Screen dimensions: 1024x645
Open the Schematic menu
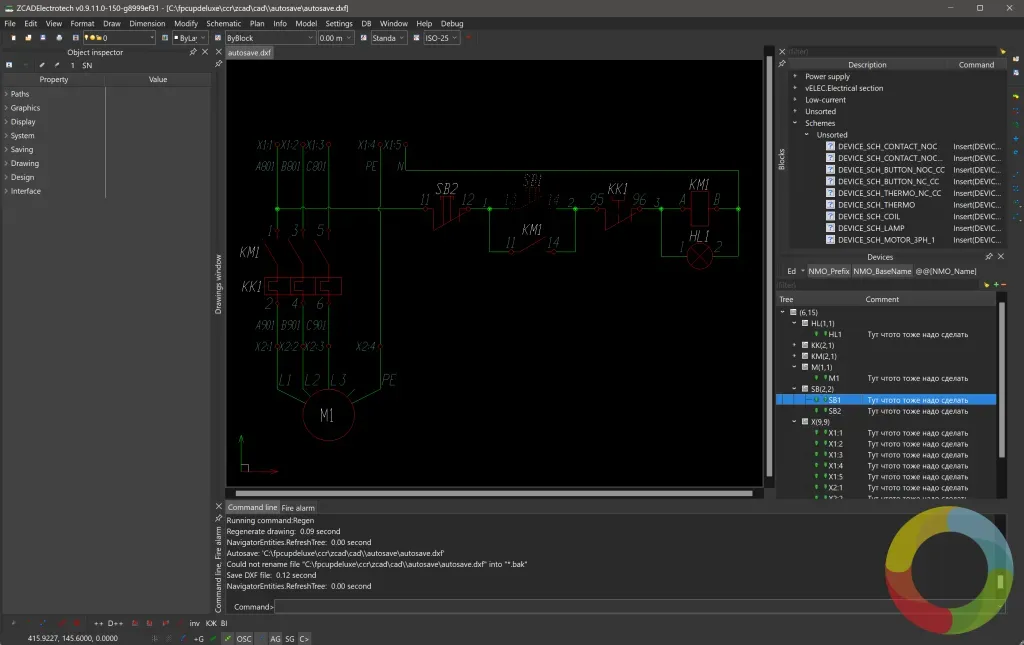pos(223,24)
